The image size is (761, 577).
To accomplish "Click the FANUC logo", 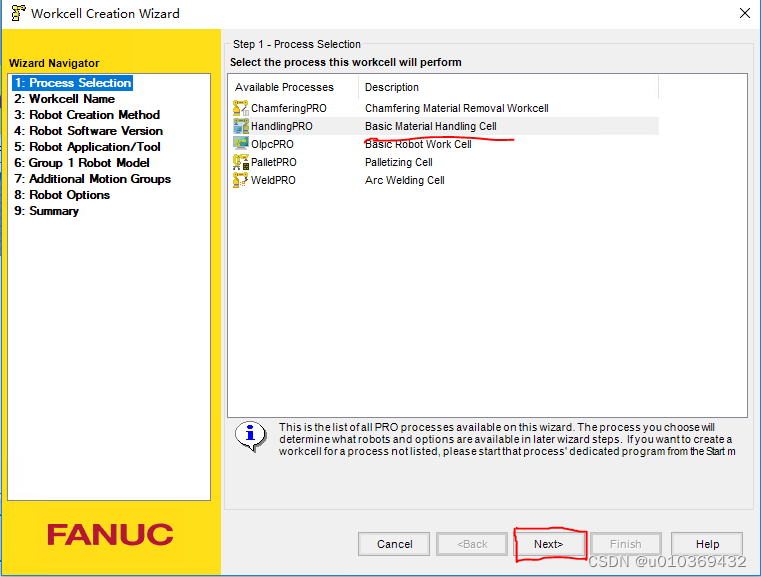I will pos(110,534).
